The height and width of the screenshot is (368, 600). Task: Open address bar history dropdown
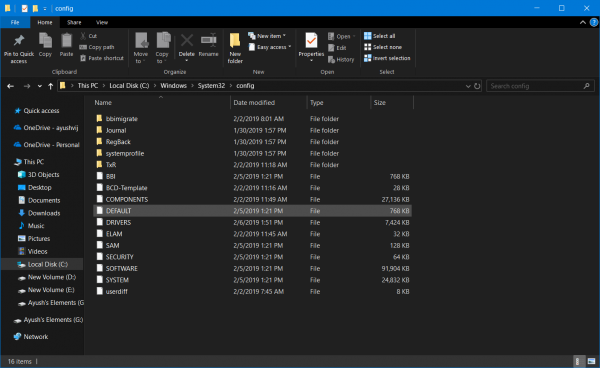468,86
